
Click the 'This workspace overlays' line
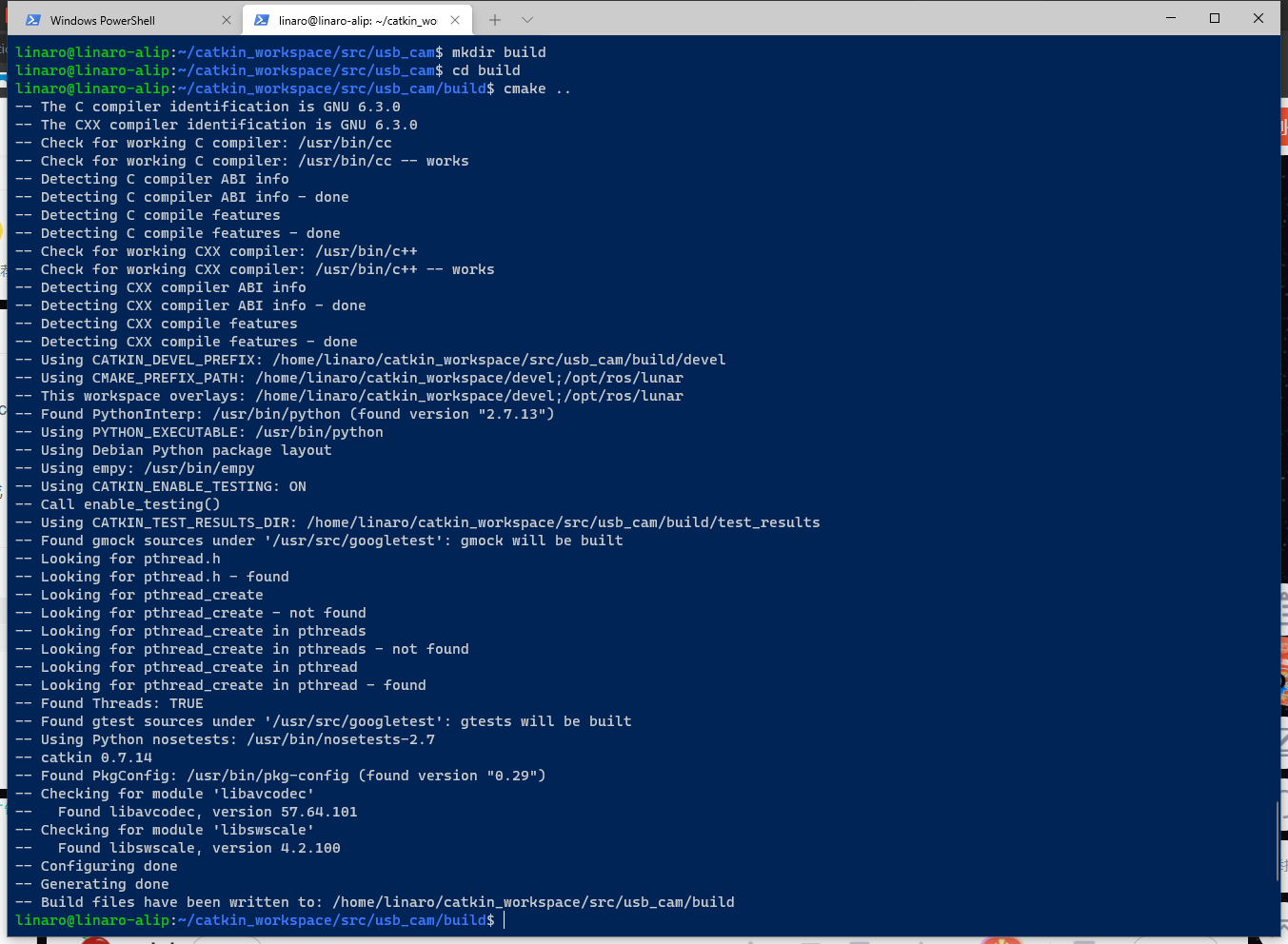(349, 396)
